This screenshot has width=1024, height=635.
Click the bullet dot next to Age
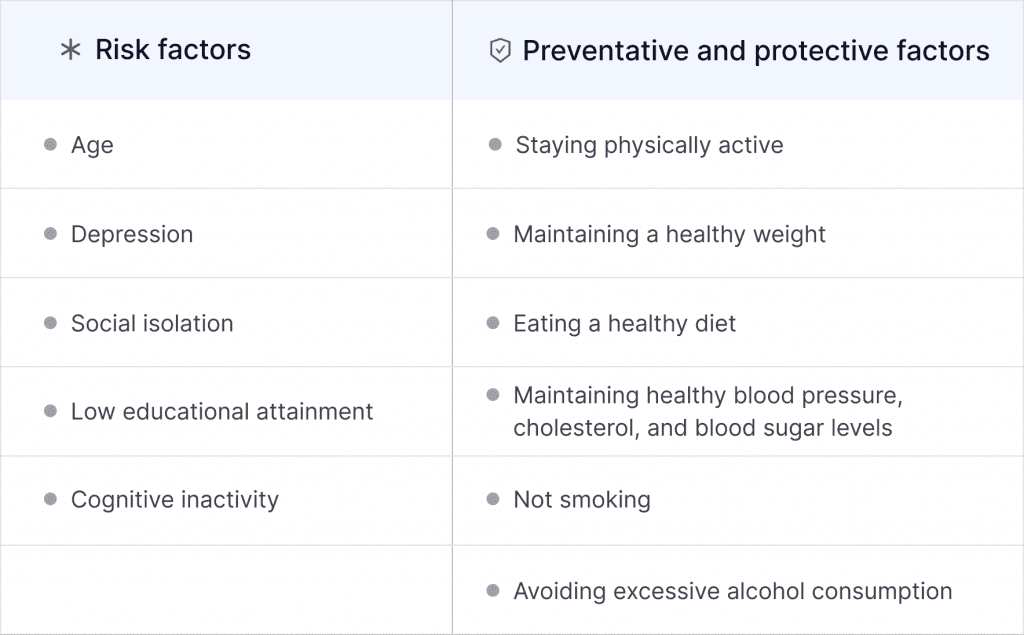50,145
